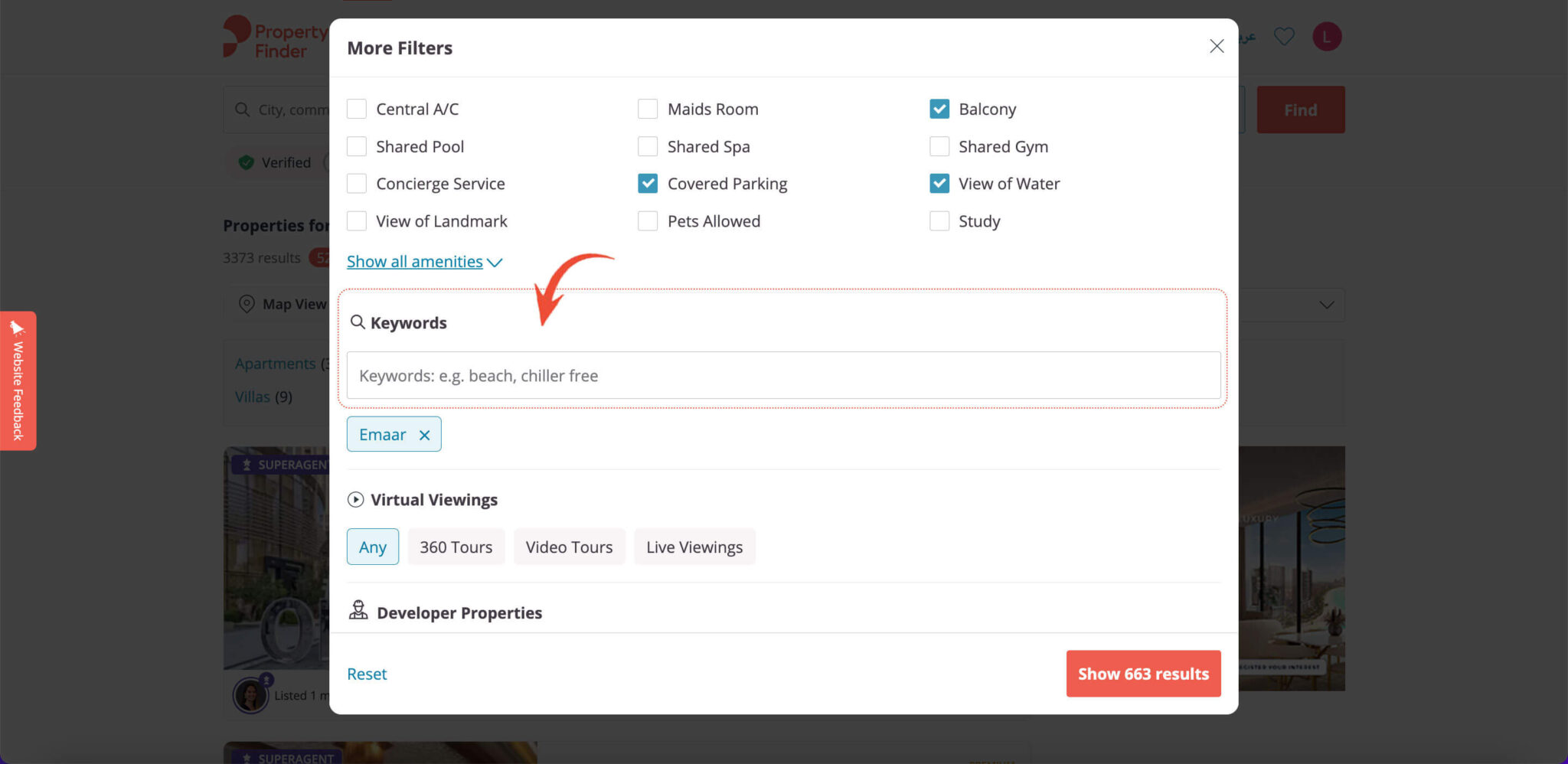Click the Property Finder logo
1568x764 pixels.
(276, 38)
